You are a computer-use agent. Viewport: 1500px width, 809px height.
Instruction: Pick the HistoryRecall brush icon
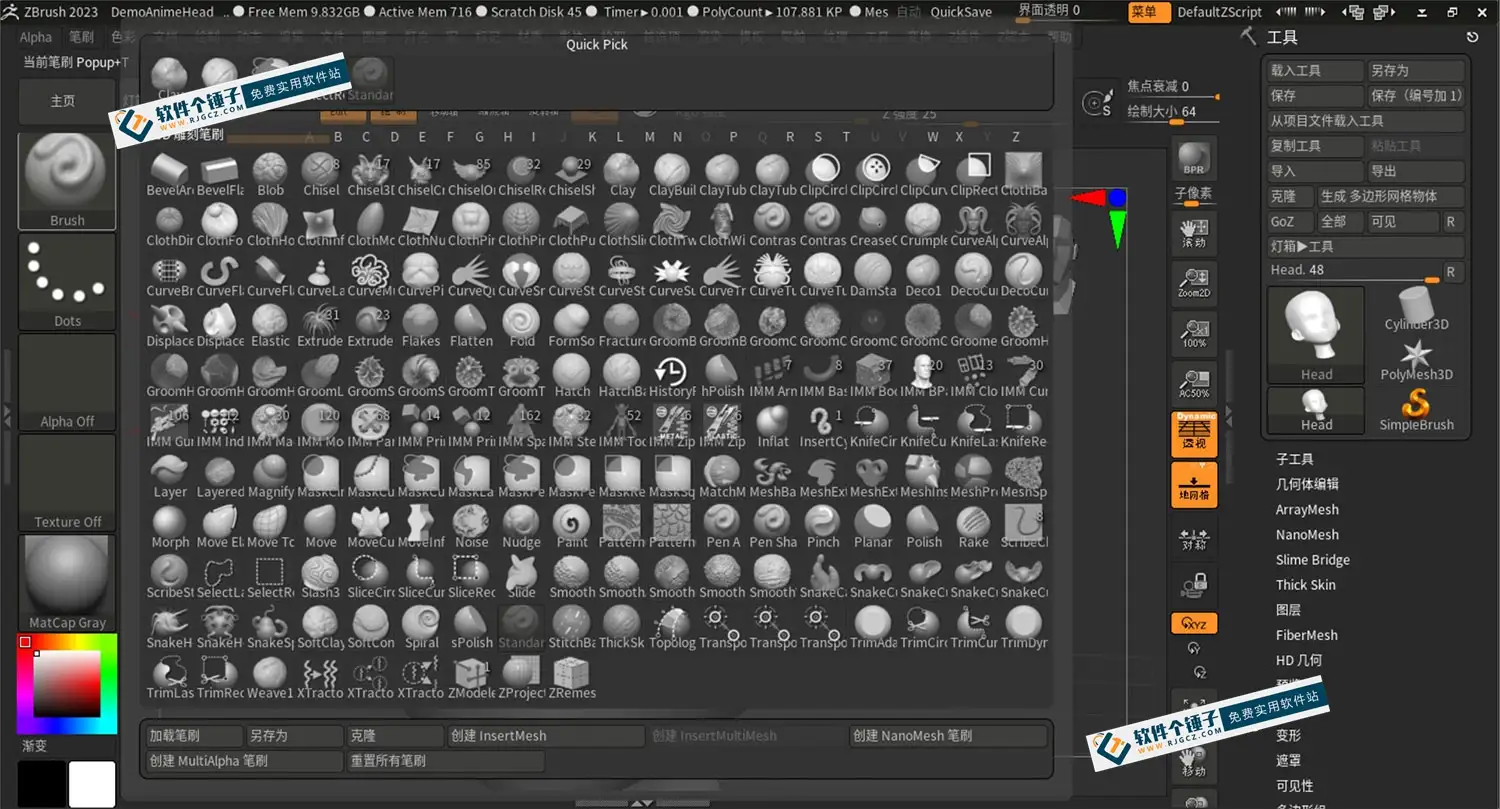click(x=672, y=376)
